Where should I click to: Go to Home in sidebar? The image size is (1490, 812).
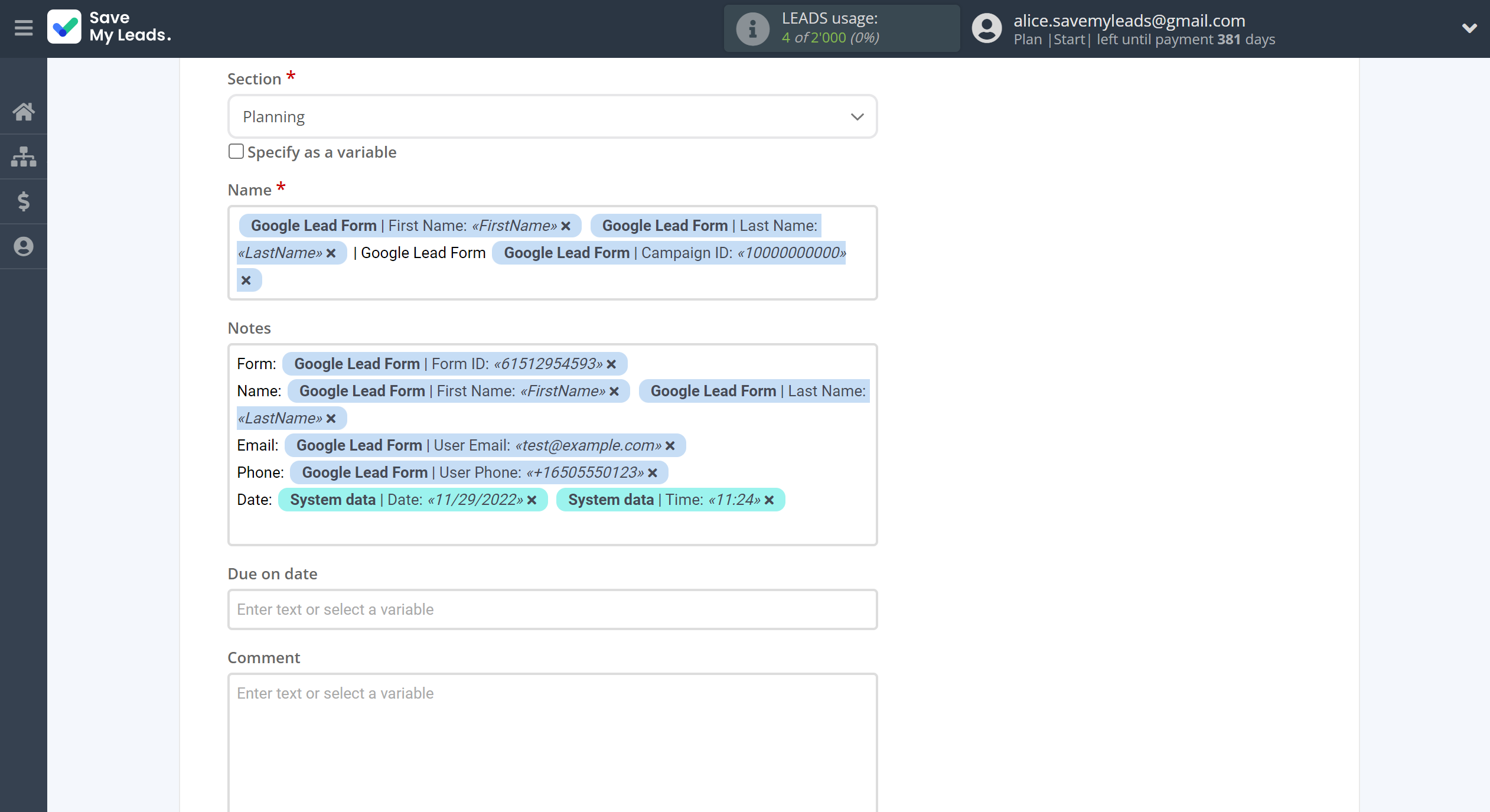point(24,112)
